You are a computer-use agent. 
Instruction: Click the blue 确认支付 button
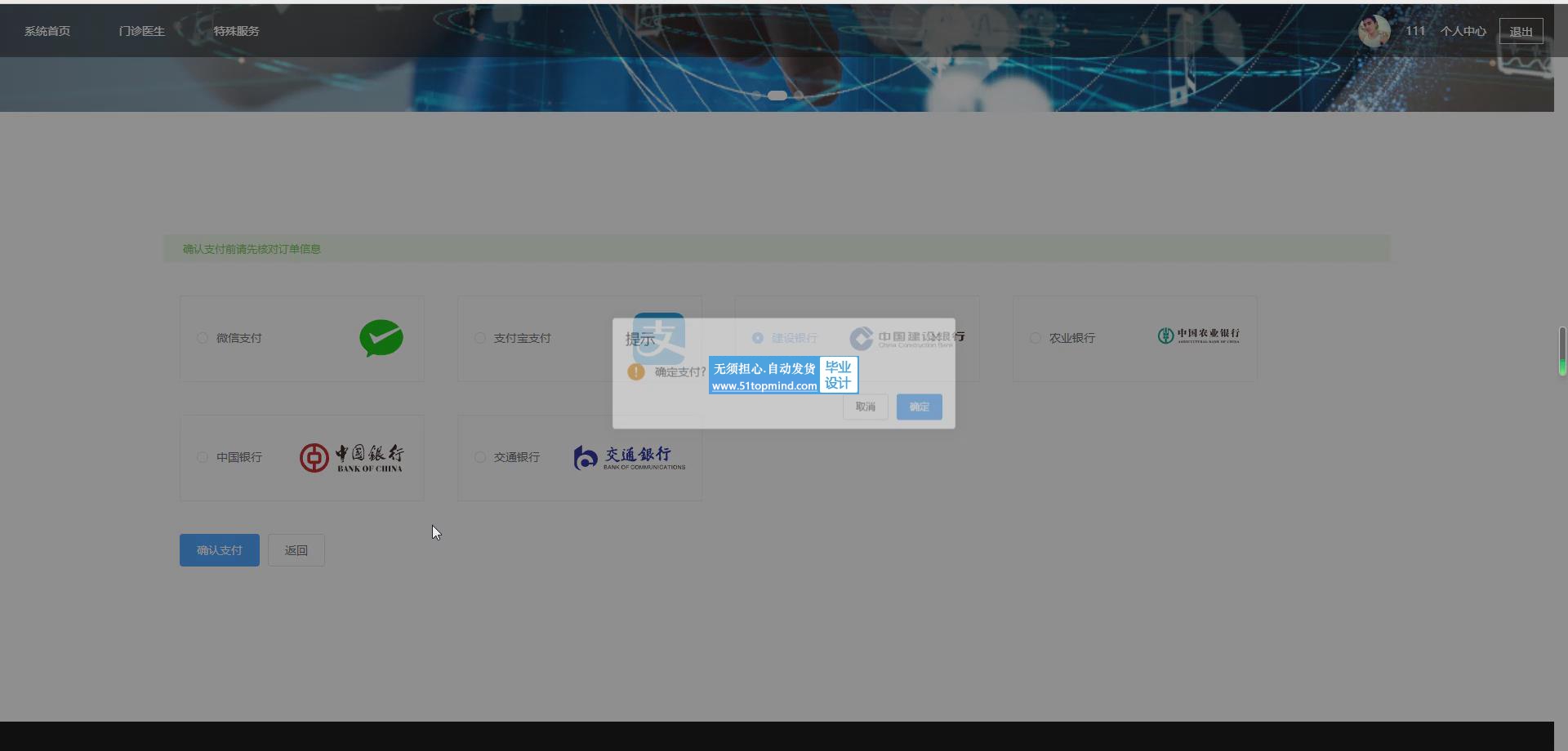point(220,550)
